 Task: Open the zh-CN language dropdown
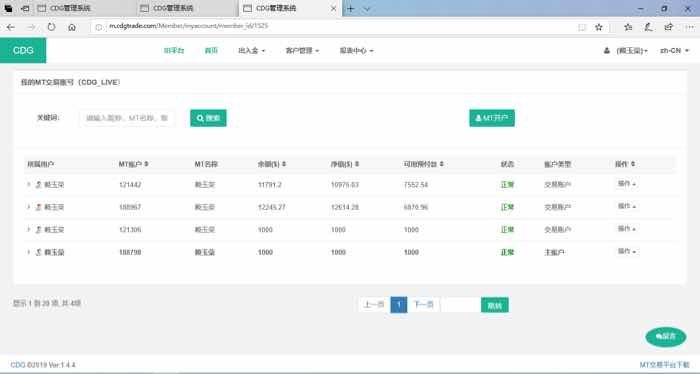[x=675, y=51]
